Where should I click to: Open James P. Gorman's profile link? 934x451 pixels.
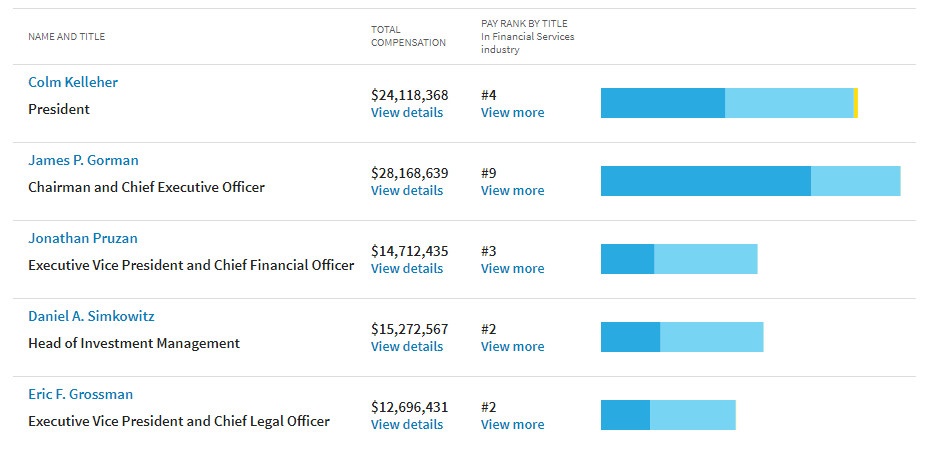click(83, 160)
